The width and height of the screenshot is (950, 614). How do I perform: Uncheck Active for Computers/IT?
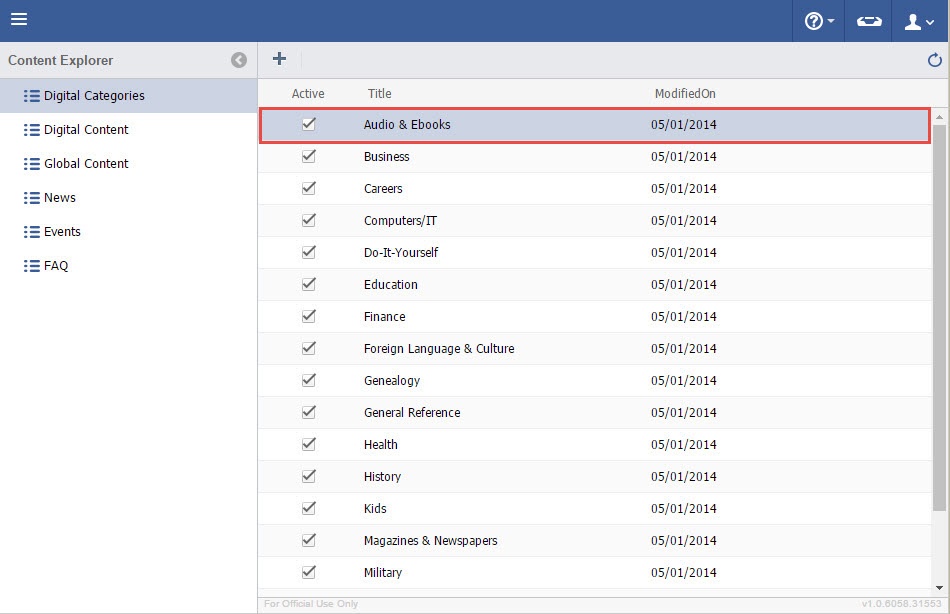309,220
